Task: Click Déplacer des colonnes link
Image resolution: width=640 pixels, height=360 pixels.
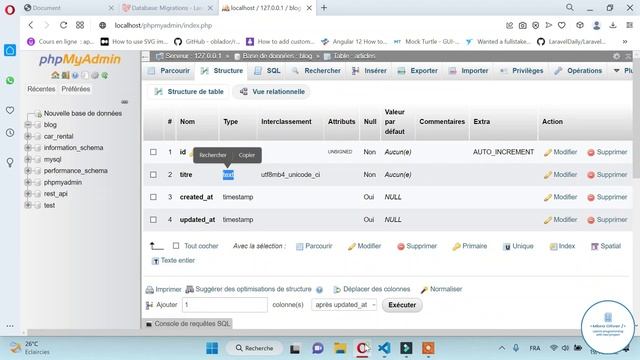Action: 372,289
